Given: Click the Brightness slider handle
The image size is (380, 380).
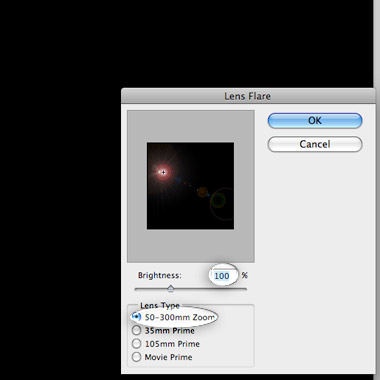Looking at the screenshot, I should coord(171,289).
